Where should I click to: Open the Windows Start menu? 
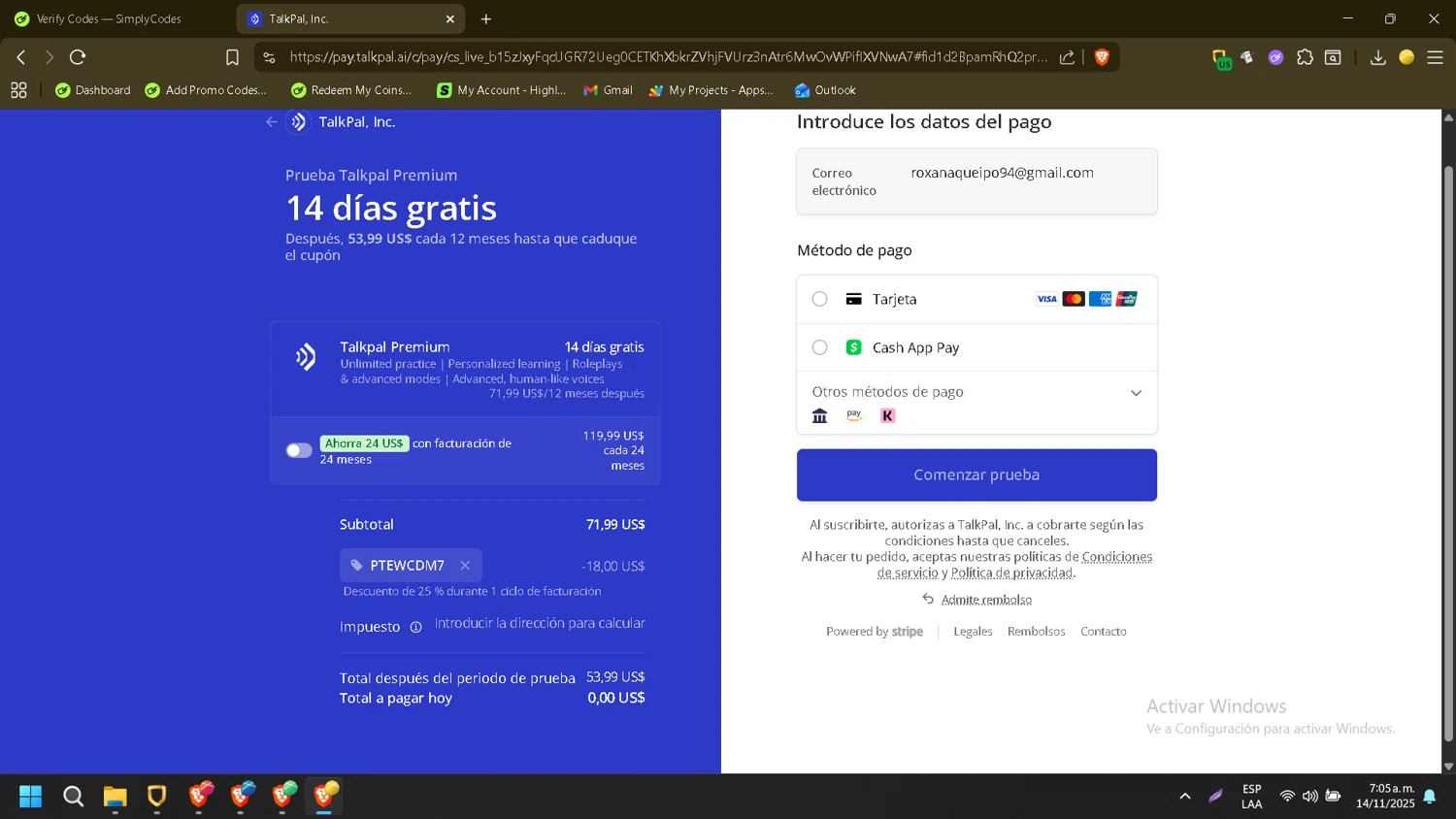pos(31,797)
